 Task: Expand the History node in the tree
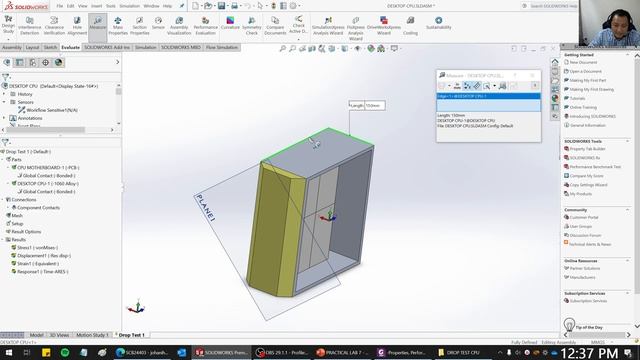tap(4, 94)
